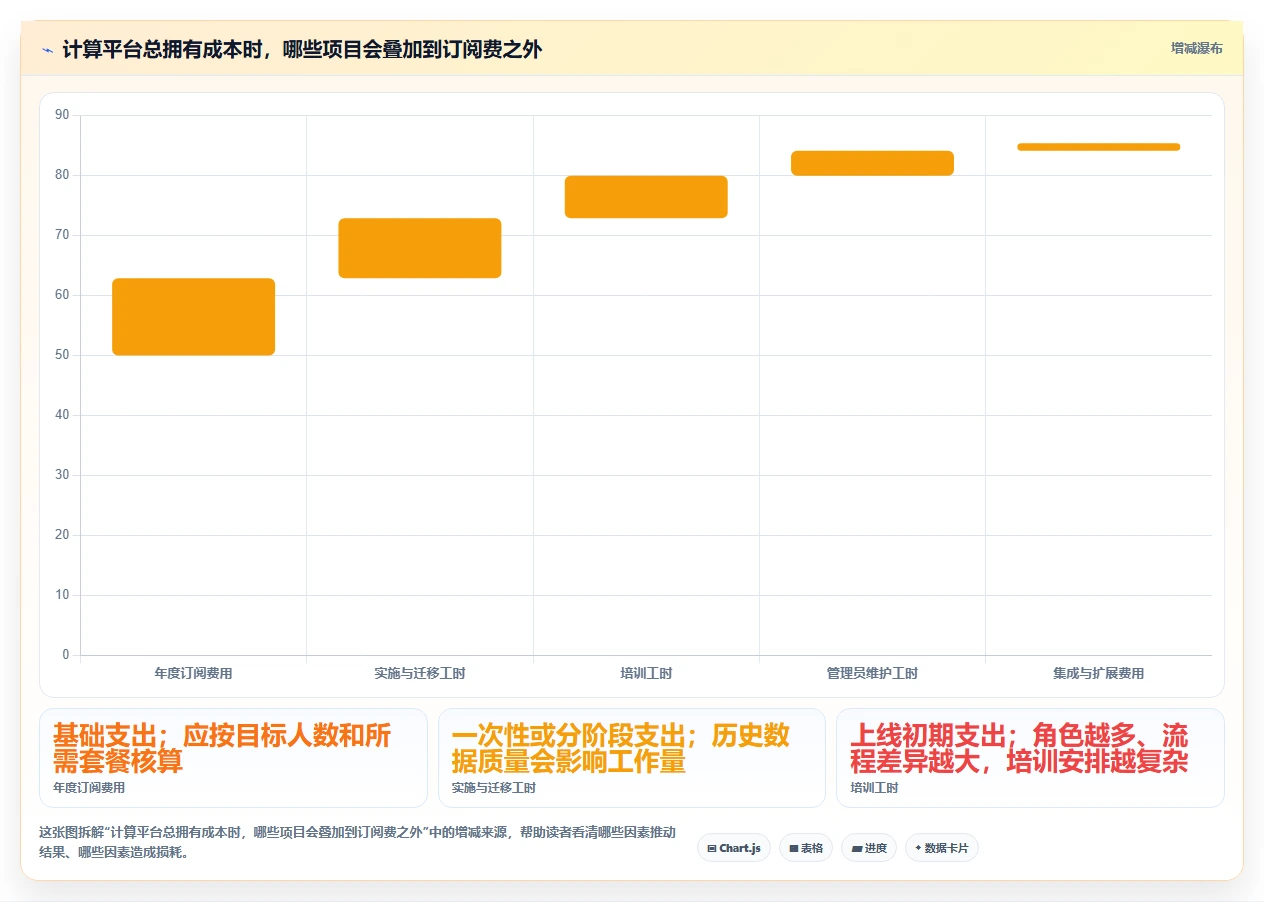Click the 进度 tag chip
The height and width of the screenshot is (902, 1264).
869,848
